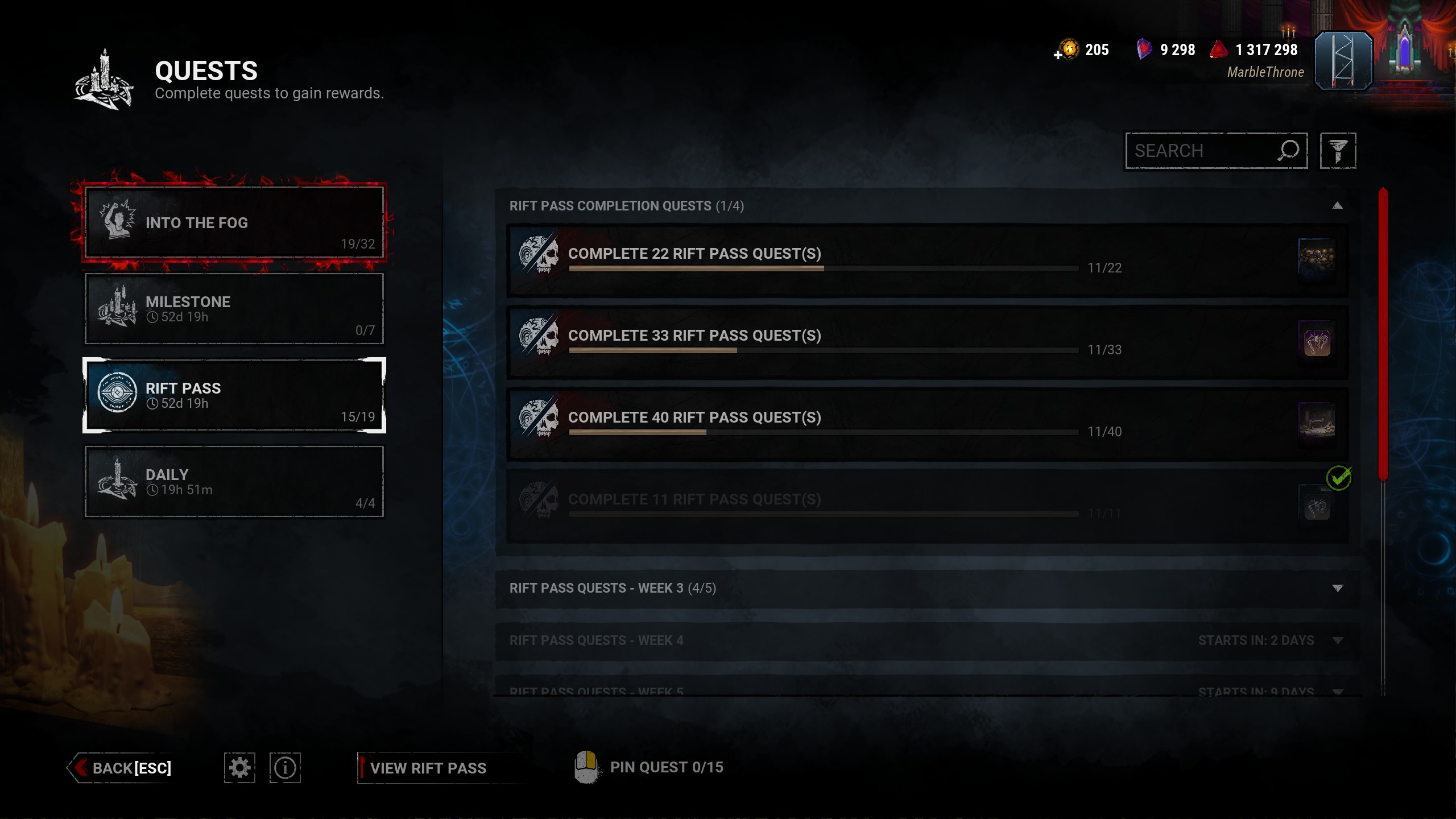1456x819 pixels.
Task: Click the red quest list scrollbar
Action: (1383, 334)
